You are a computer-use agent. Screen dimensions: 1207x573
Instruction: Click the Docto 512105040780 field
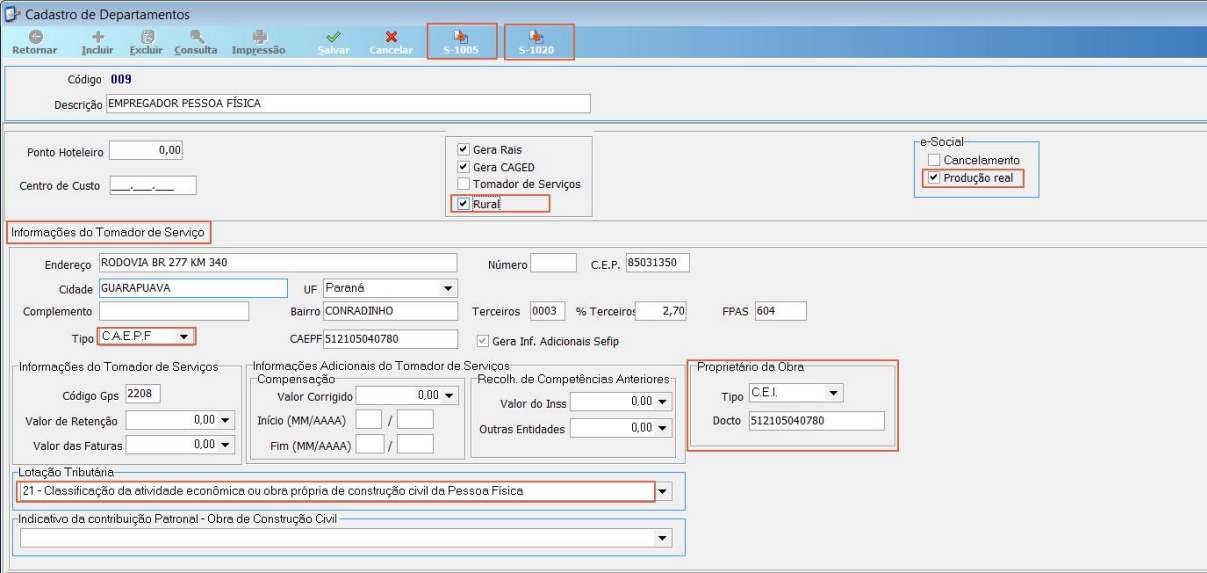pos(816,421)
